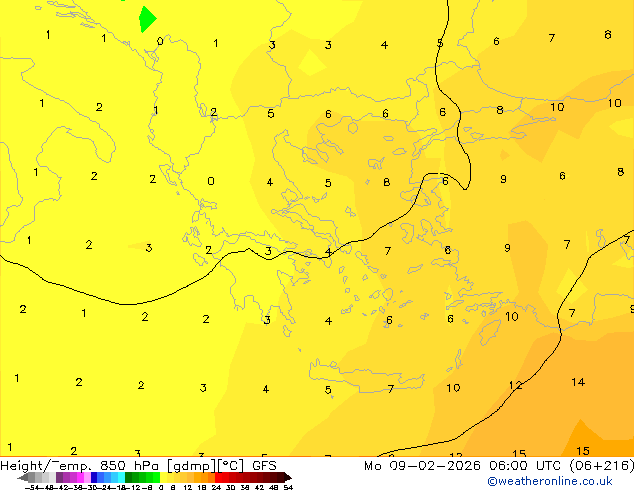
Task: Click the '[gdmp]' unit label
Action: coord(192,466)
